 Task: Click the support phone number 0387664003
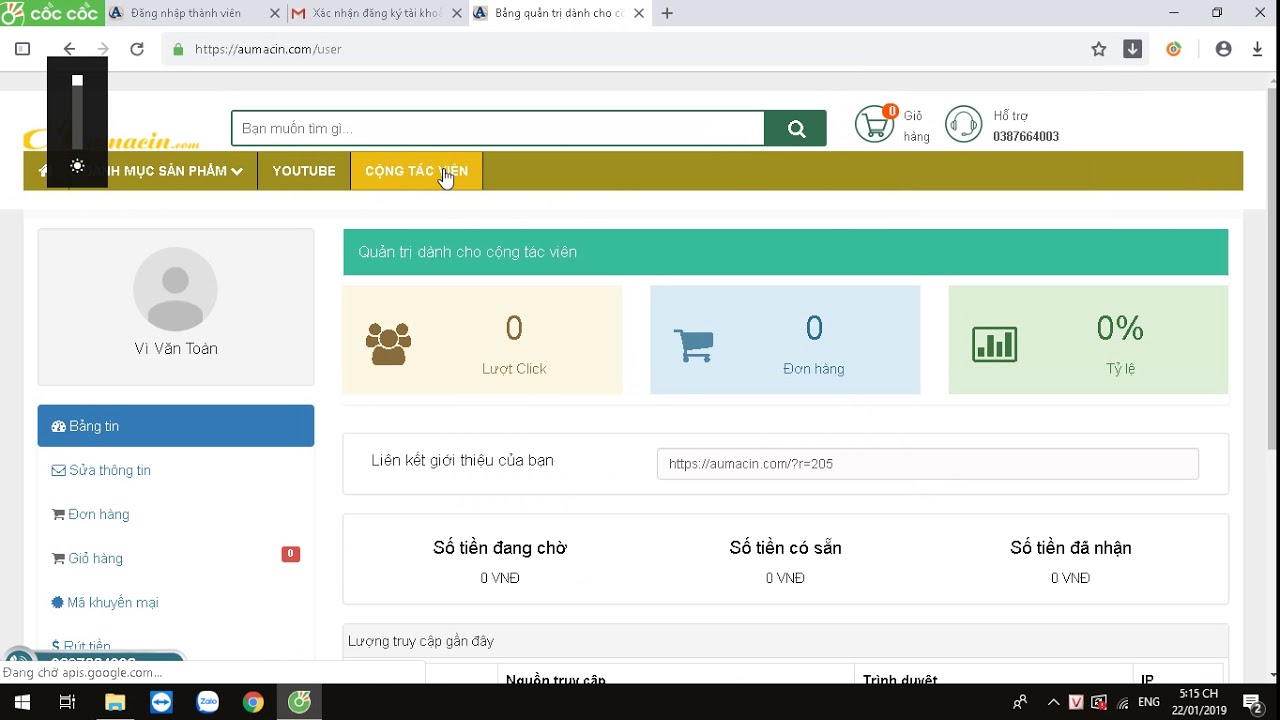click(1026, 136)
